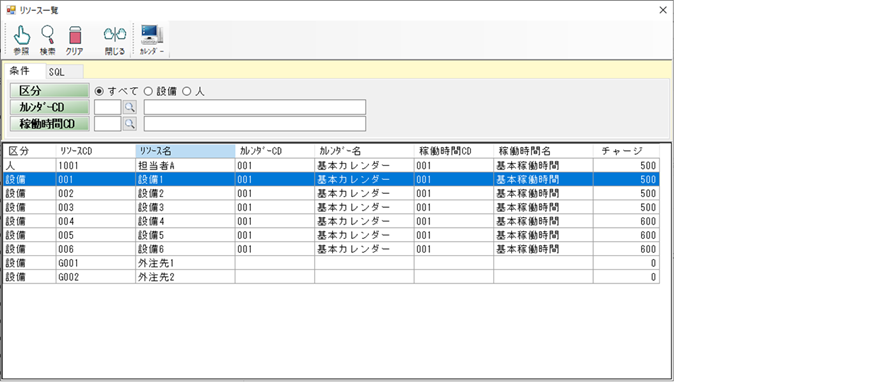
Task: Select the 人 radio button
Action: click(x=186, y=91)
